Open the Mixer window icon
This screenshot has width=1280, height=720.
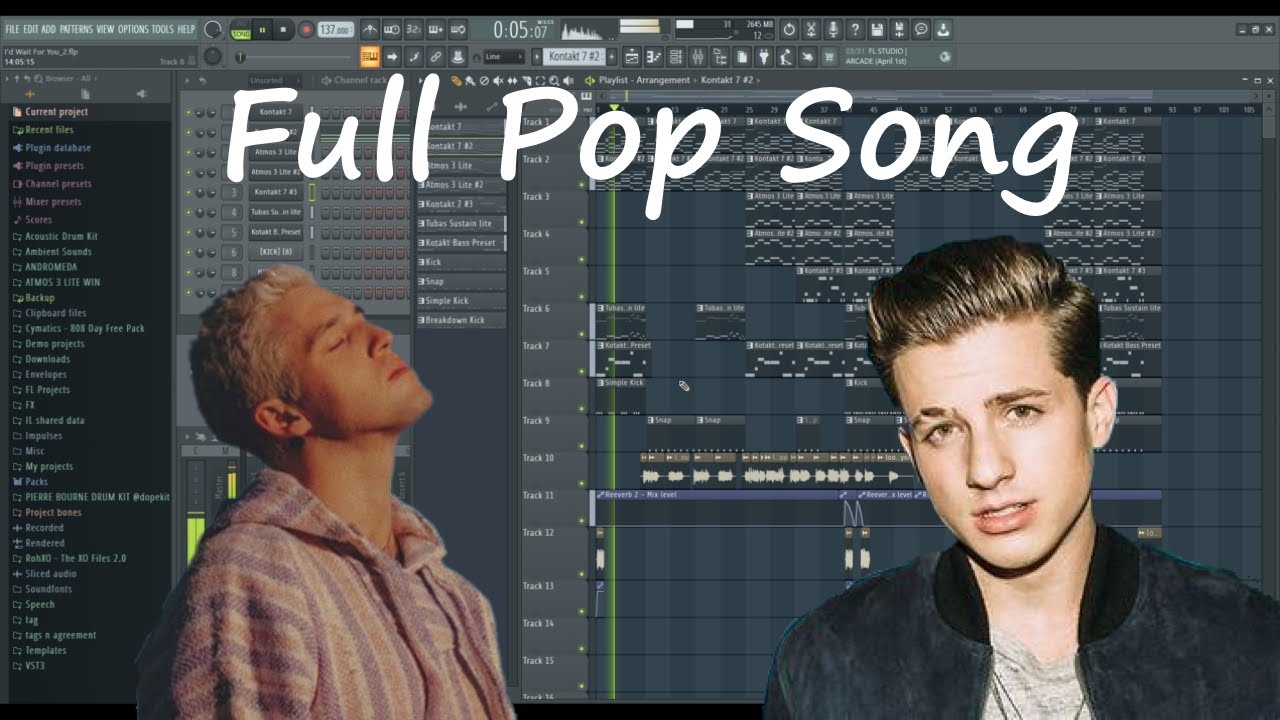tap(698, 56)
